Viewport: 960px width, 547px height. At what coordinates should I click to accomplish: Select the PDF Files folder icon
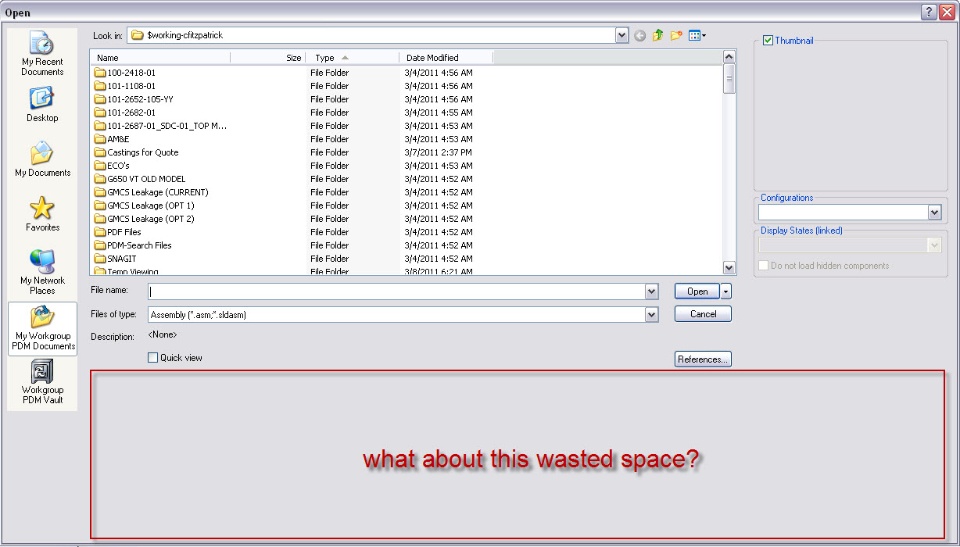(x=100, y=232)
